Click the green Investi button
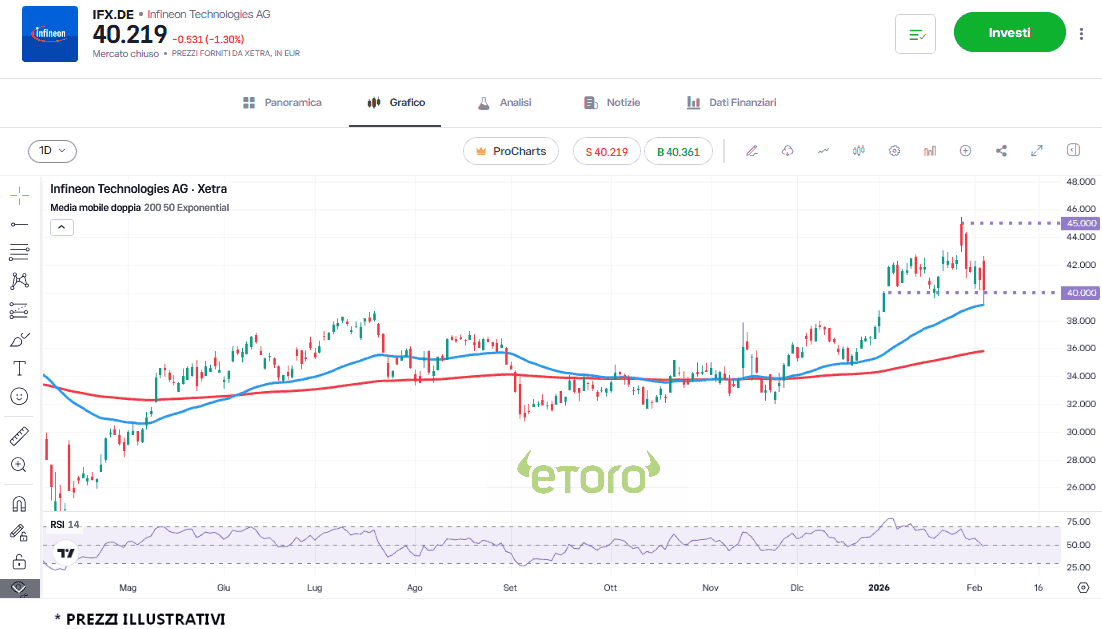 pyautogui.click(x=1009, y=32)
